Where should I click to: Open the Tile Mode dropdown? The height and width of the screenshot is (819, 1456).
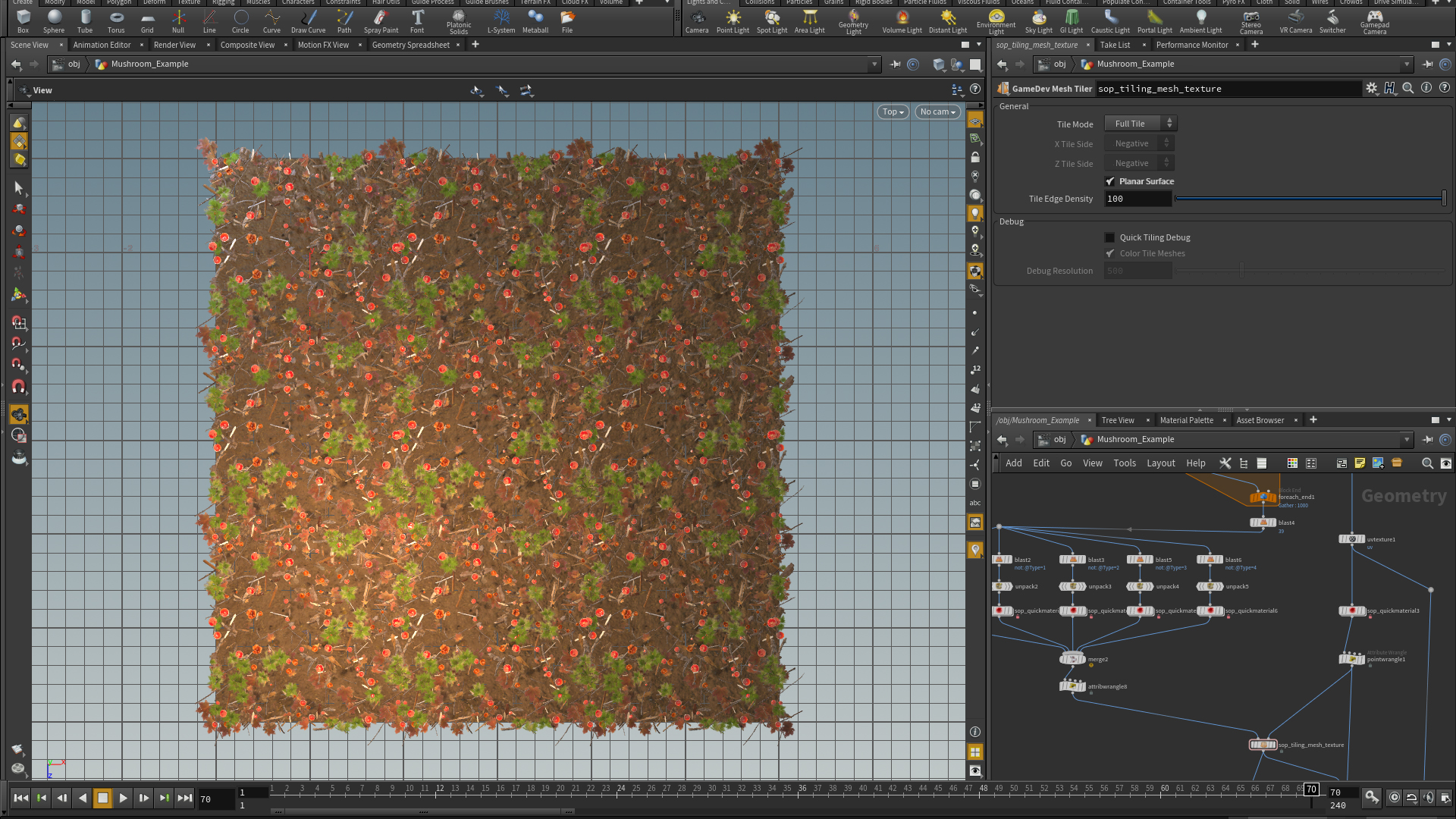(x=1141, y=124)
